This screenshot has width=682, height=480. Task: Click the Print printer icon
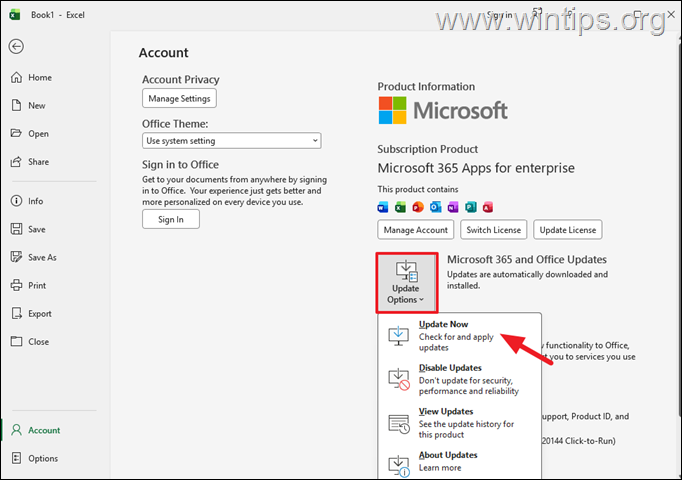coord(17,285)
